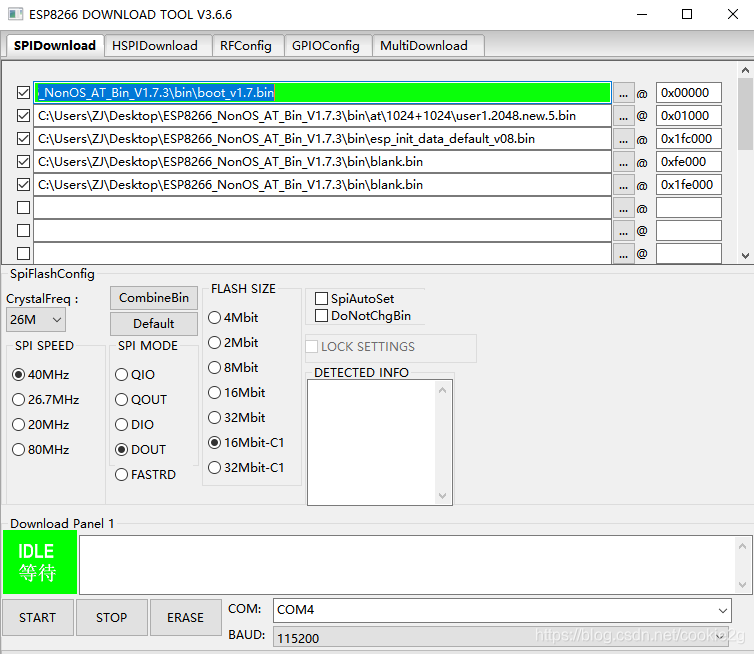Click the ESP8266 app icon in title bar

[15, 14]
